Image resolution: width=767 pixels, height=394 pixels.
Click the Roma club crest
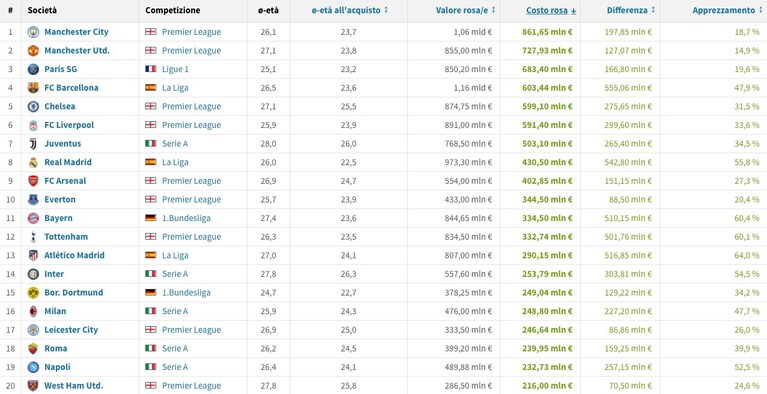coord(33,348)
